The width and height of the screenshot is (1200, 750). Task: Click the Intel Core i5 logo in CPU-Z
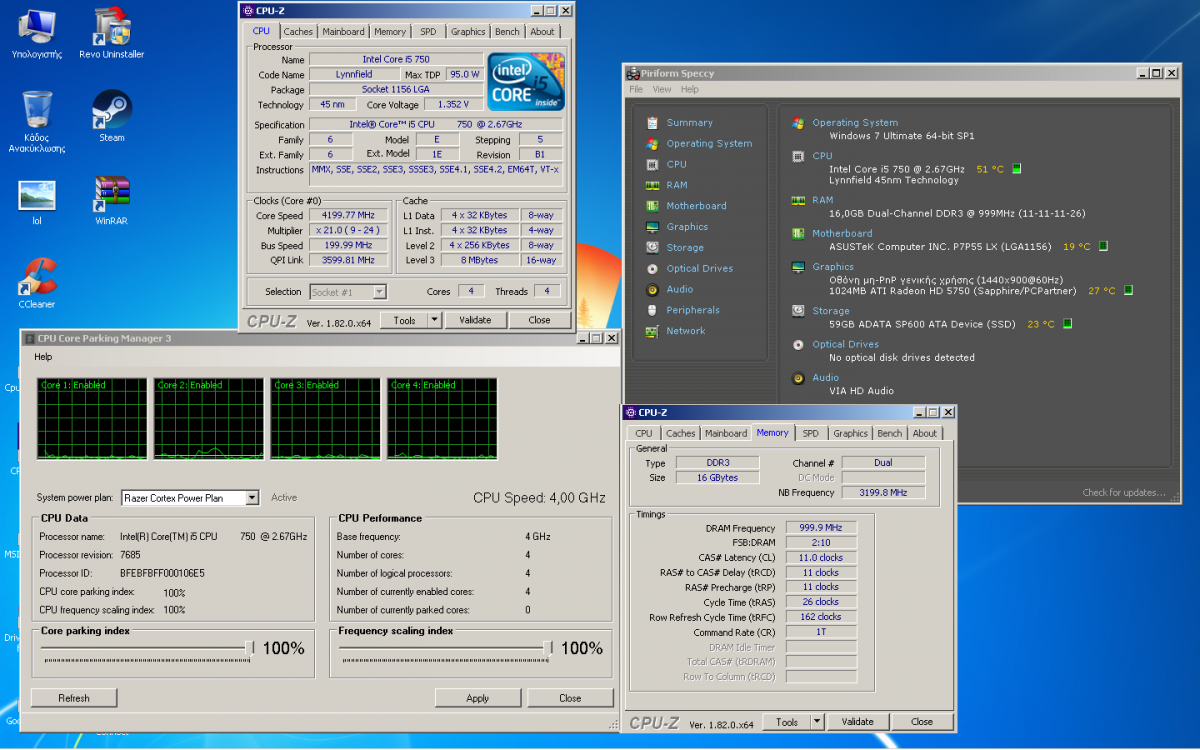[x=526, y=82]
